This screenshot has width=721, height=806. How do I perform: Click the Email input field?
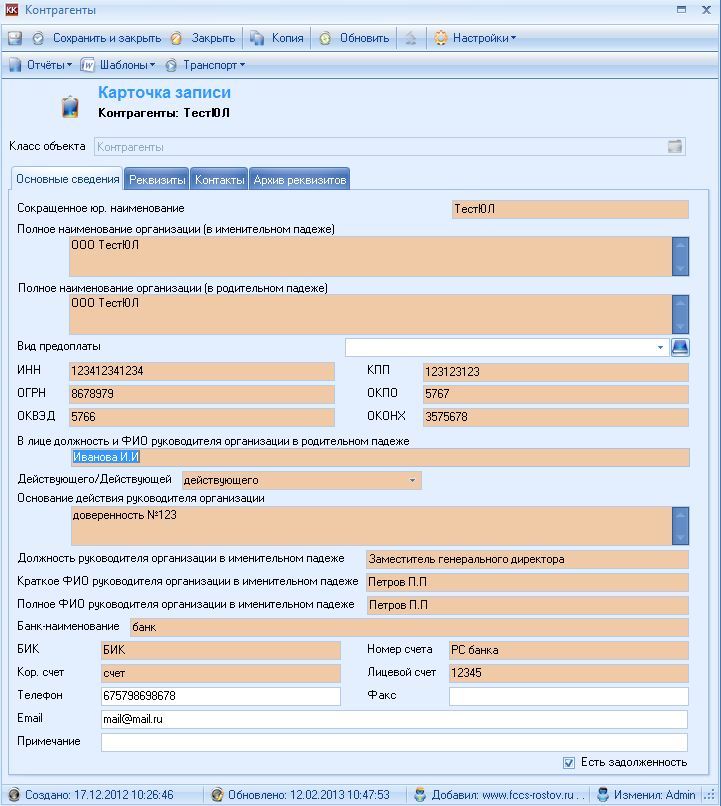tap(394, 720)
